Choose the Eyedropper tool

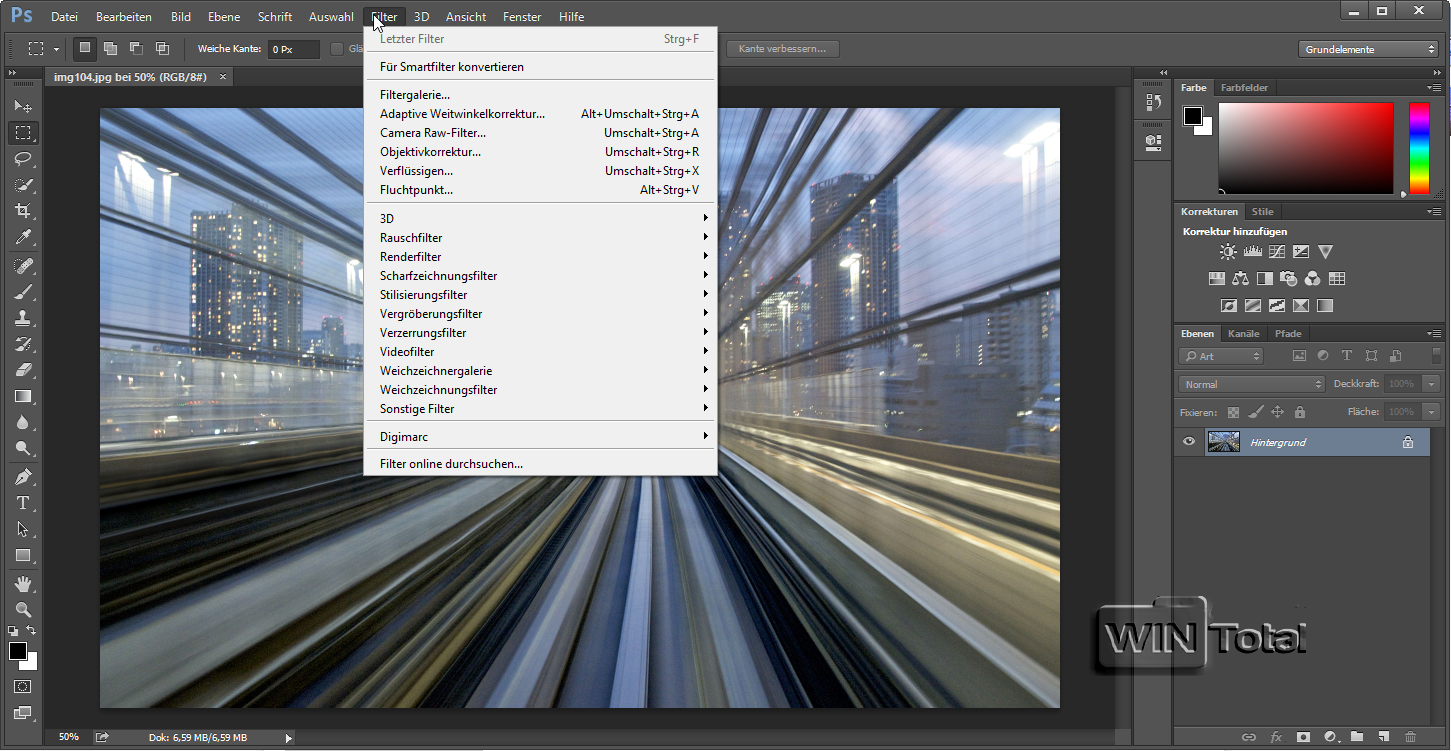(x=23, y=238)
